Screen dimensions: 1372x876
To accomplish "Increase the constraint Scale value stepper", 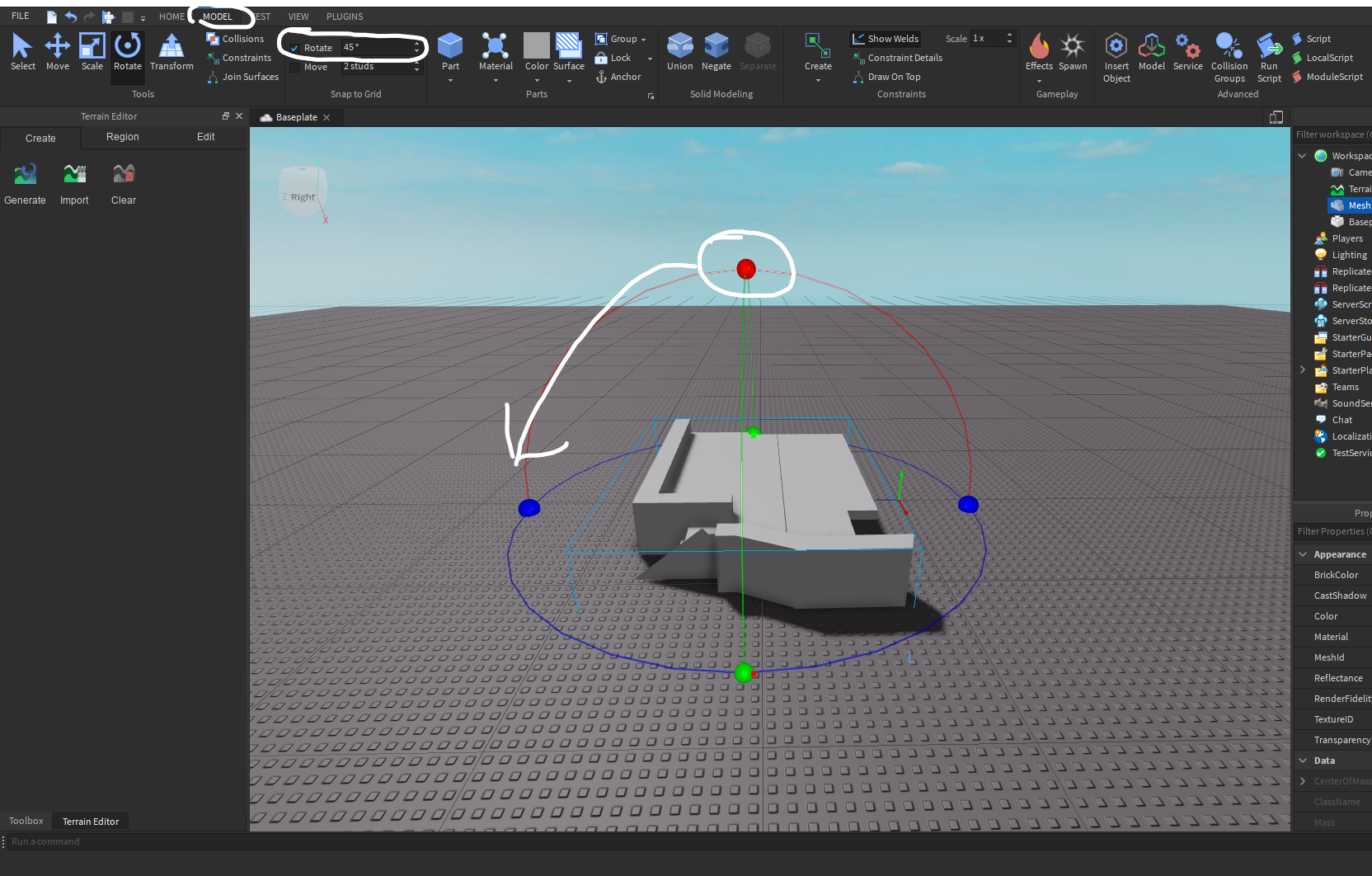I will tap(1009, 35).
